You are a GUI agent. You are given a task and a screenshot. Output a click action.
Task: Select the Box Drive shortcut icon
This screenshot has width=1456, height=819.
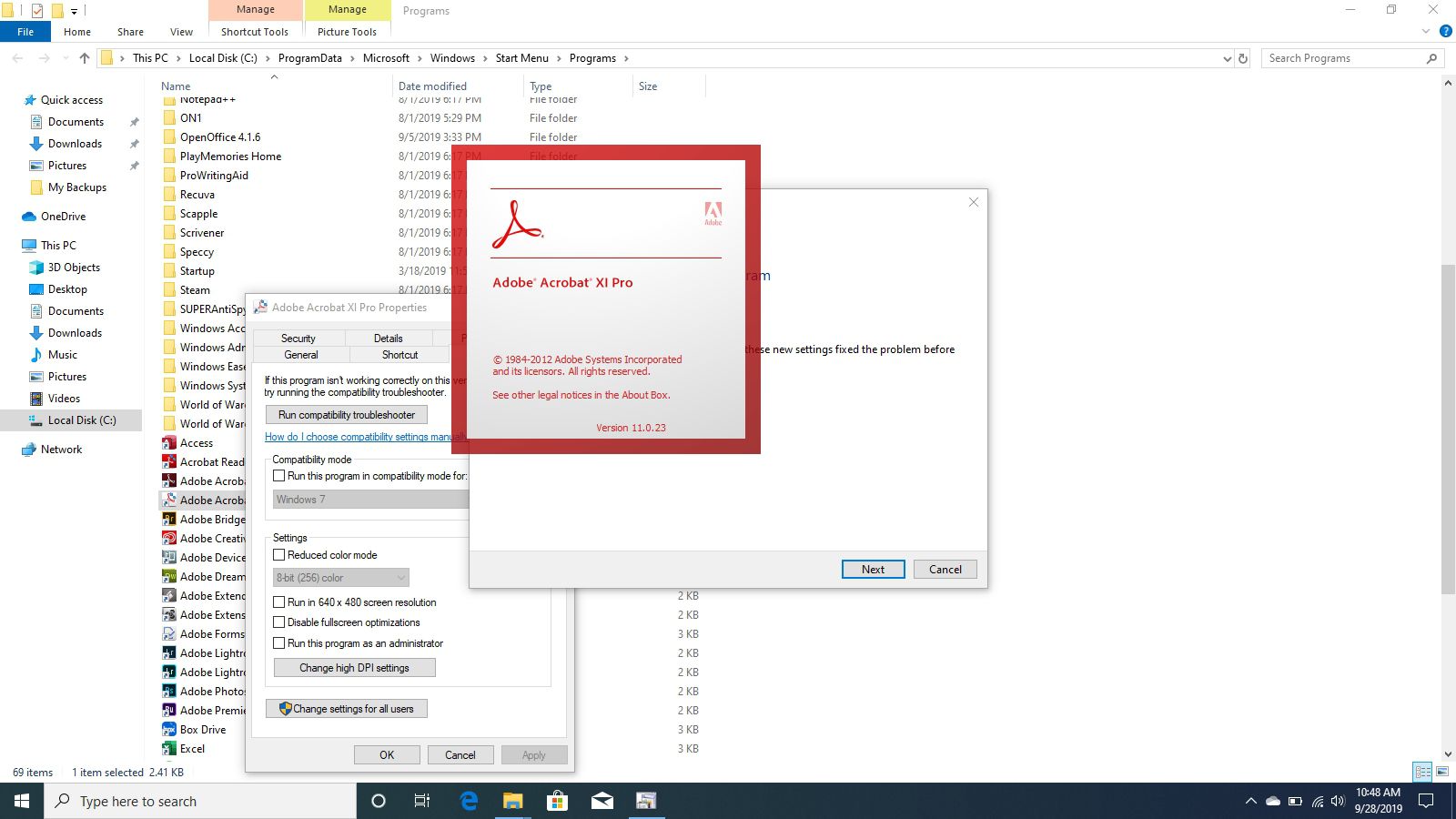(169, 730)
